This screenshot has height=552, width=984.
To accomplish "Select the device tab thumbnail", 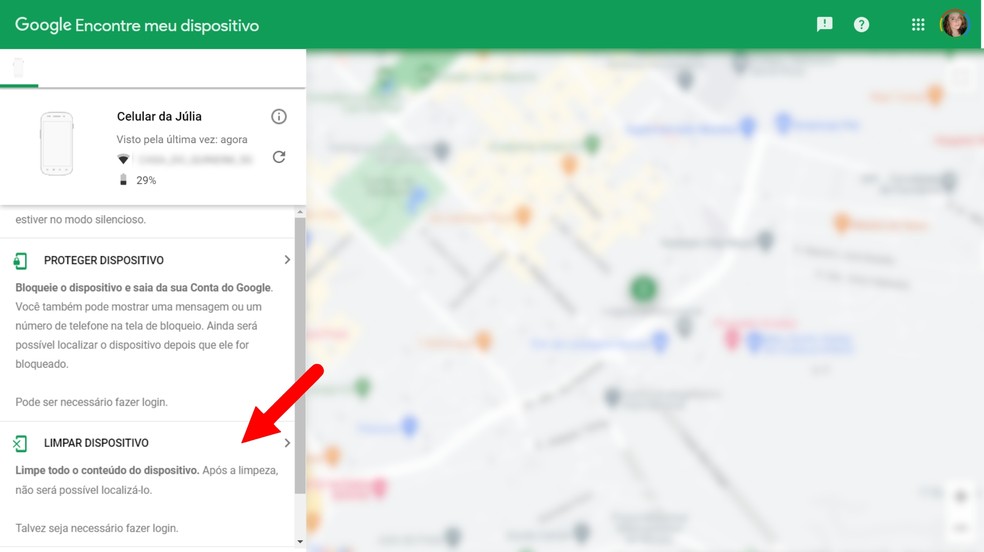I will (19, 68).
